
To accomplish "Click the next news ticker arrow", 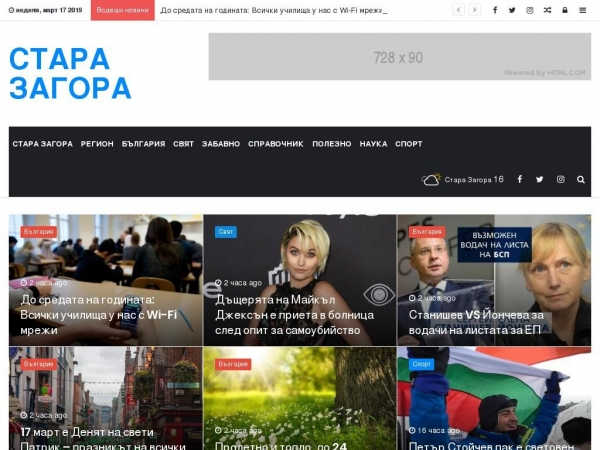I will (474, 10).
